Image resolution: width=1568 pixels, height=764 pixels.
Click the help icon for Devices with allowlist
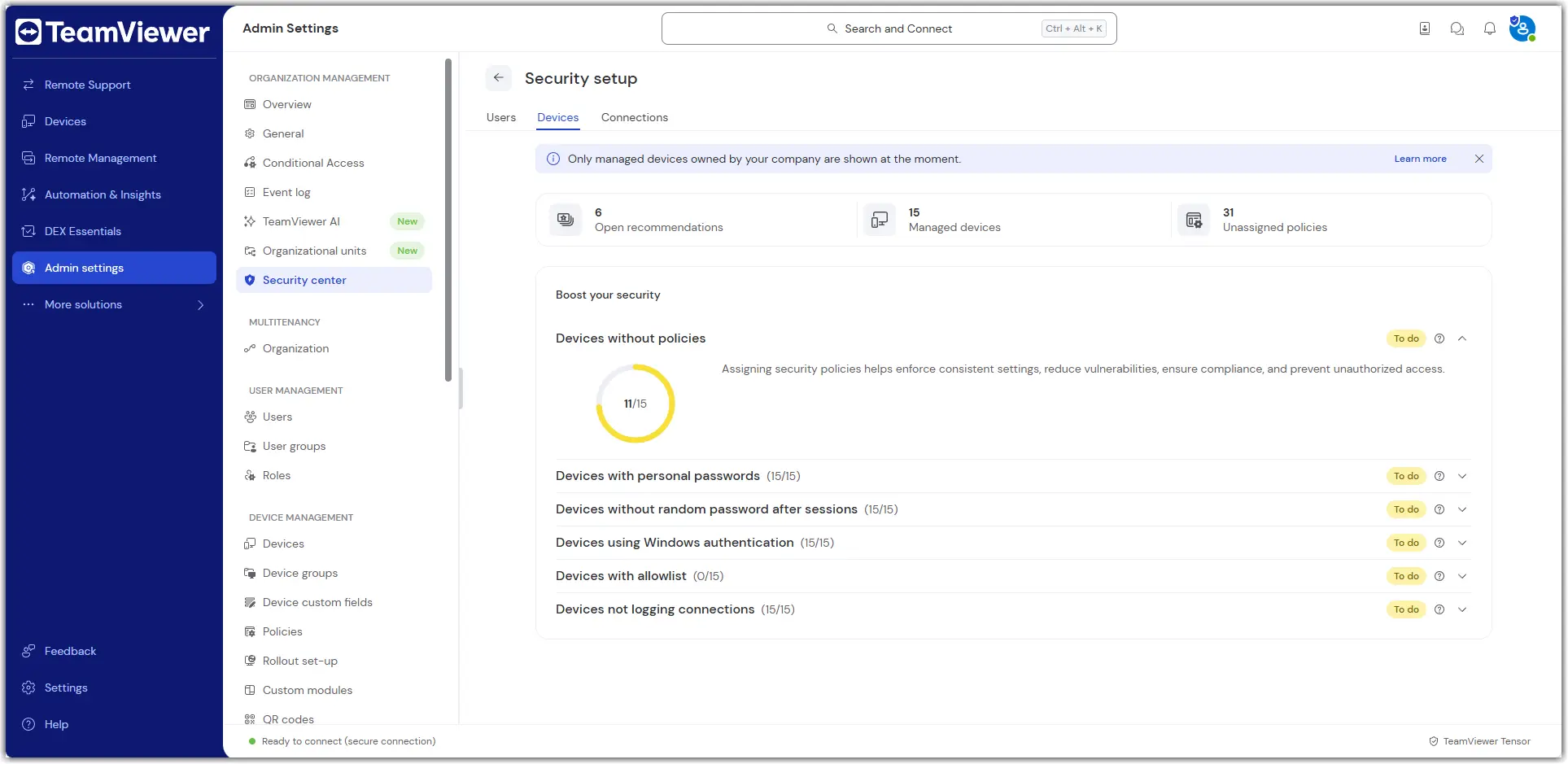tap(1439, 576)
